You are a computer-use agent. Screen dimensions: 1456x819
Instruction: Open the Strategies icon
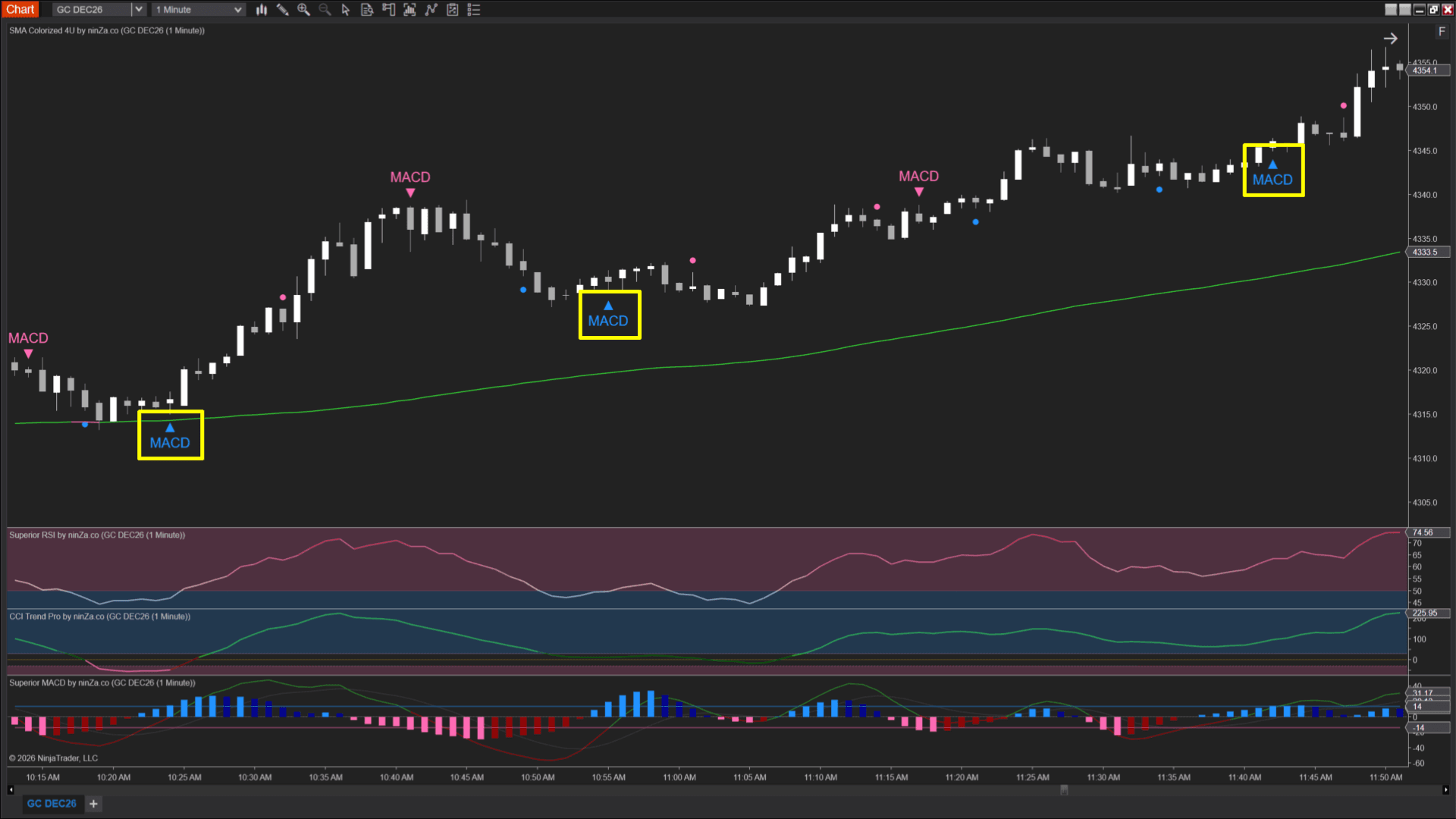453,10
